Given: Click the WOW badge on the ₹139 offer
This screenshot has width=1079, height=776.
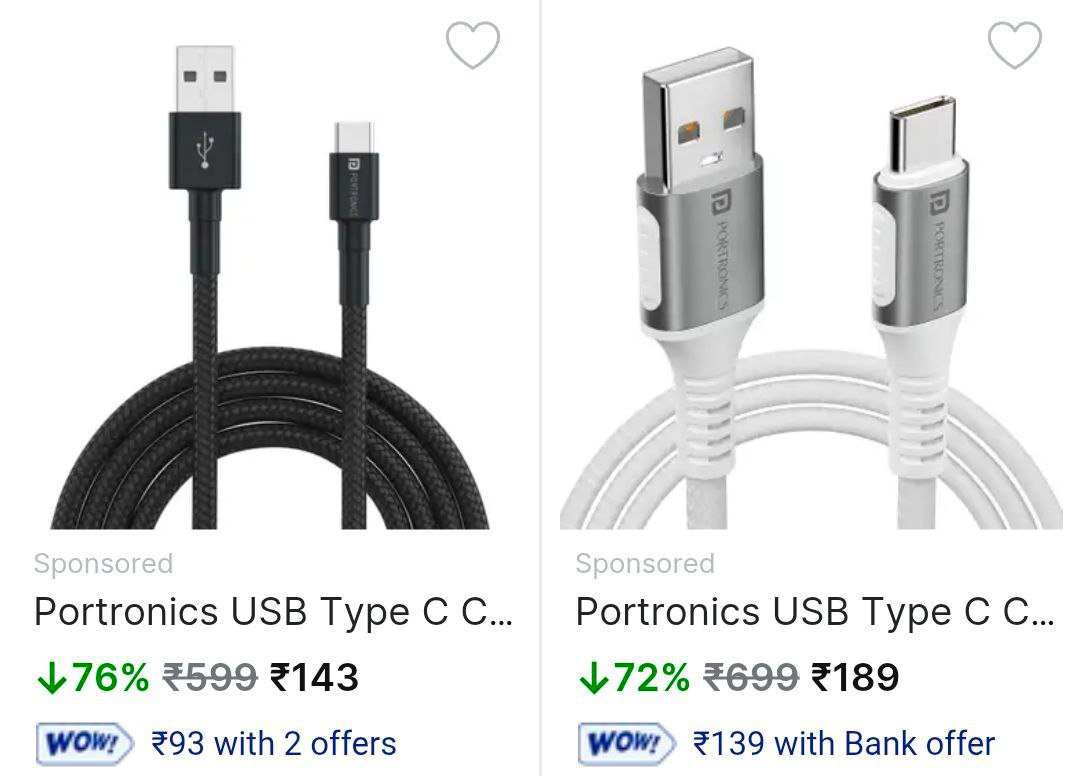Looking at the screenshot, I should 626,744.
